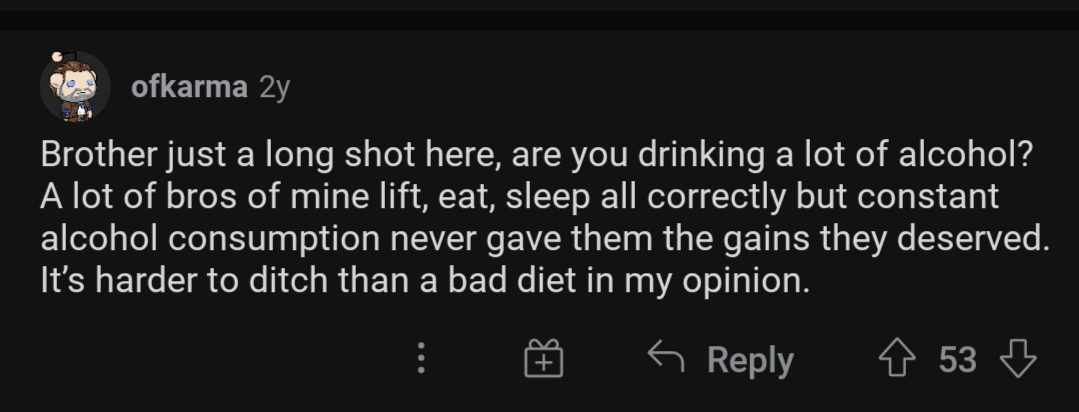Visit the ofkarma username profile link
1079x412 pixels.
click(189, 87)
